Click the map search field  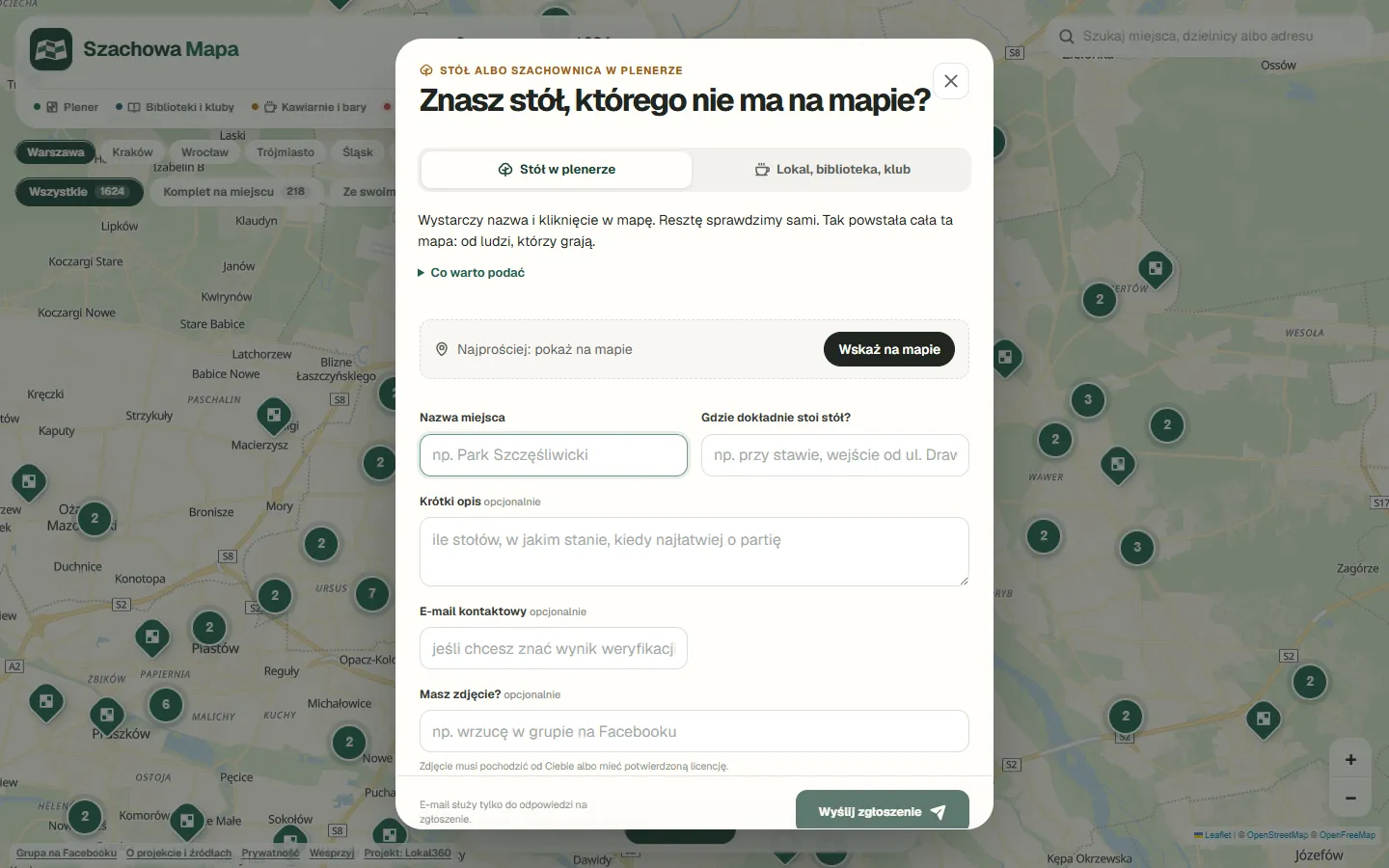pyautogui.click(x=1210, y=37)
